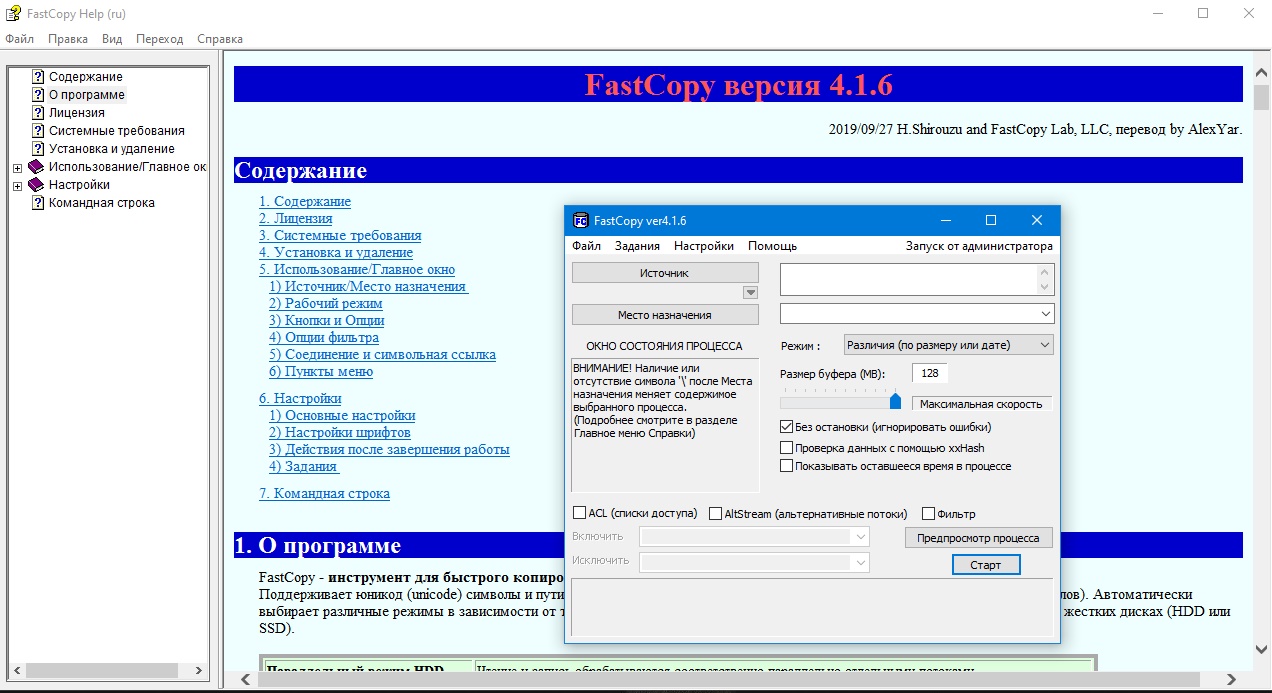Image resolution: width=1272 pixels, height=693 pixels.
Task: Open the 3) Кнопки и Опции link
Action: (x=327, y=321)
